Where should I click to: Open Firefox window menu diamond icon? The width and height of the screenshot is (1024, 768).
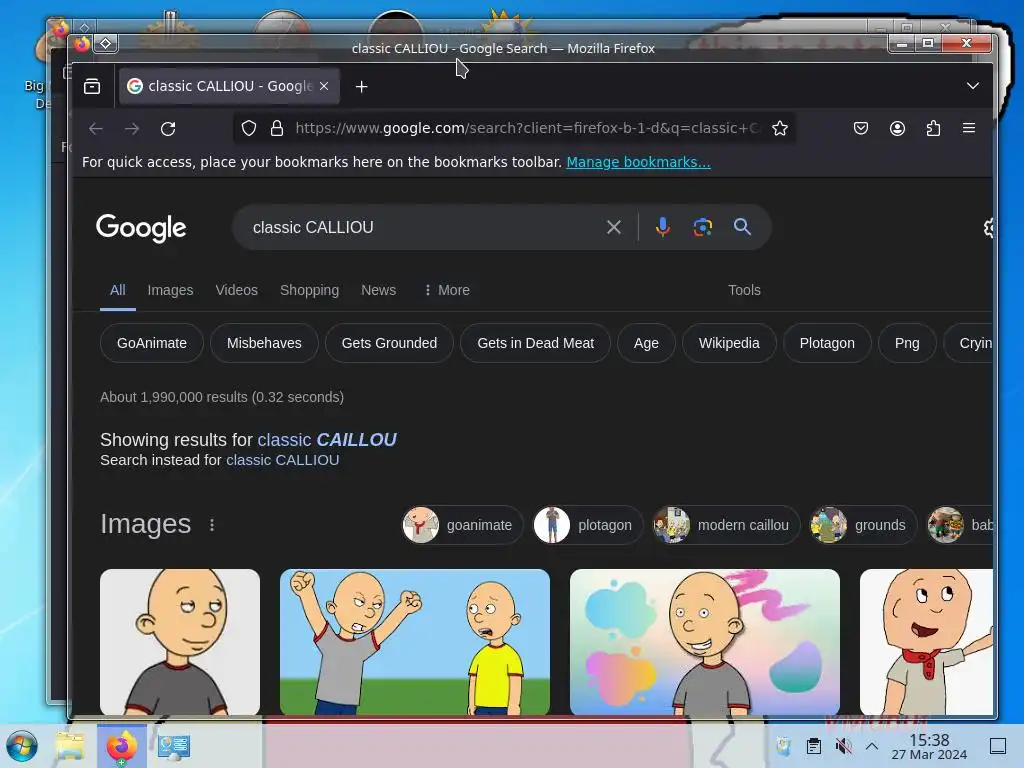pyautogui.click(x=105, y=44)
